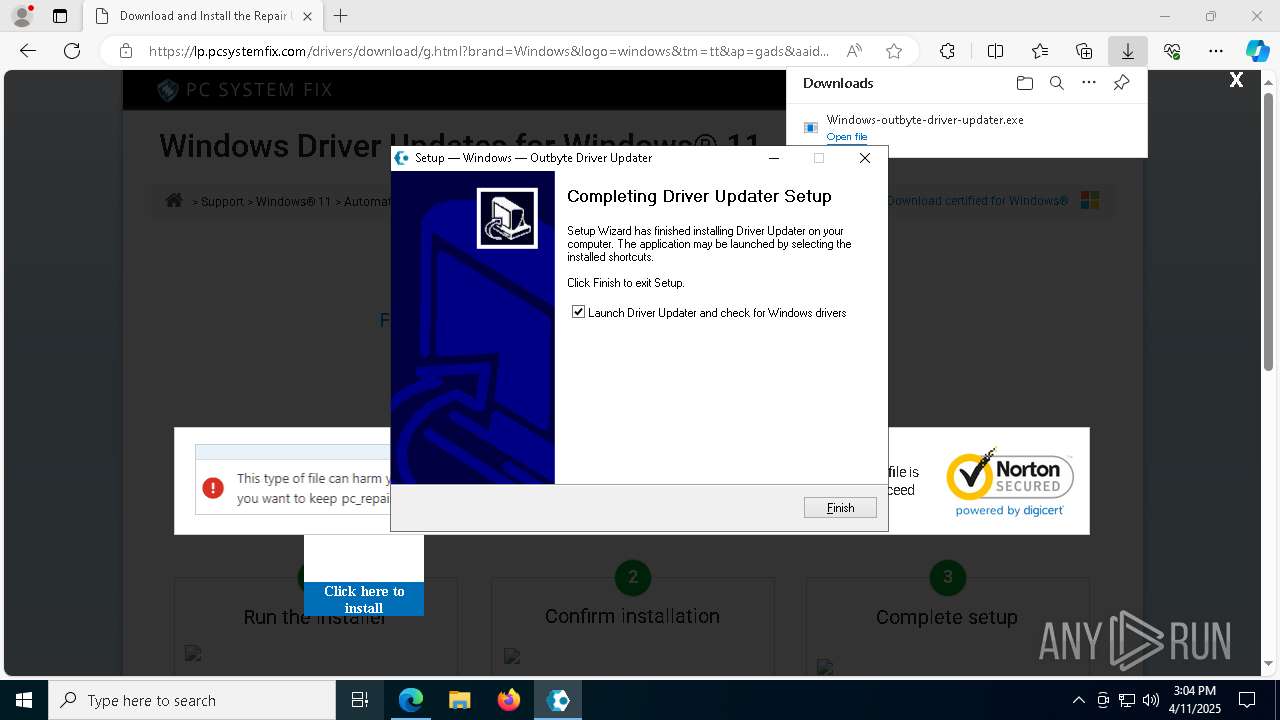Open the clock and date
This screenshot has width=1280, height=720.
(x=1195, y=700)
